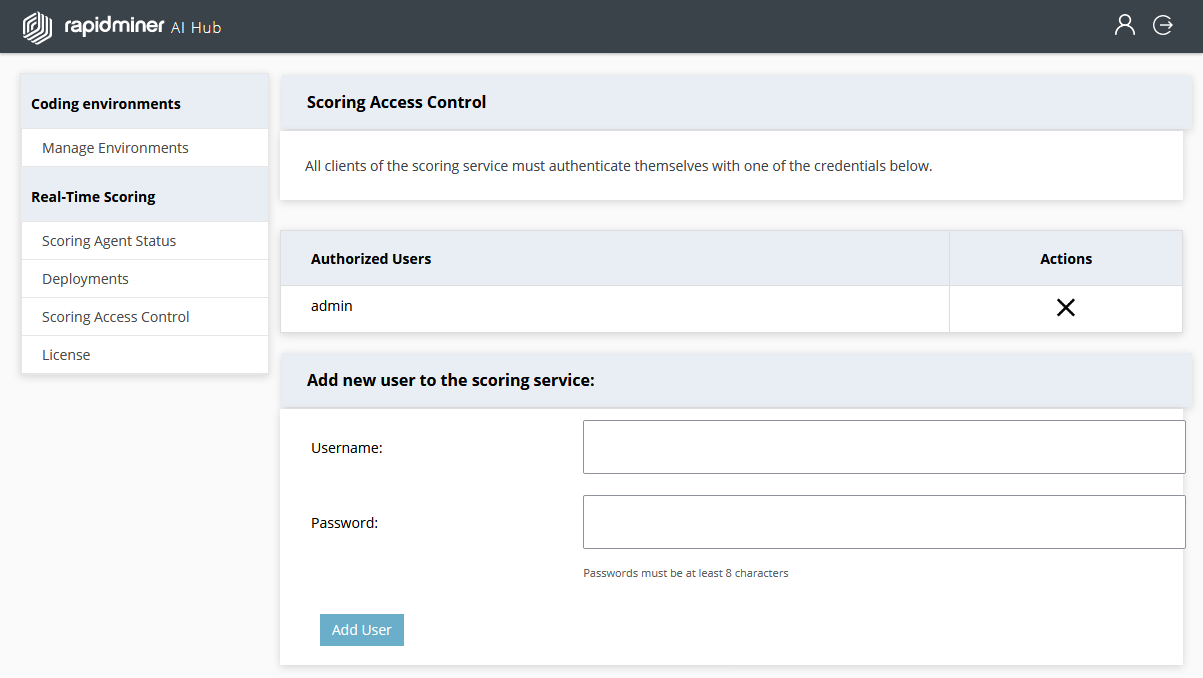Expand the Coding environments section

click(x=106, y=103)
